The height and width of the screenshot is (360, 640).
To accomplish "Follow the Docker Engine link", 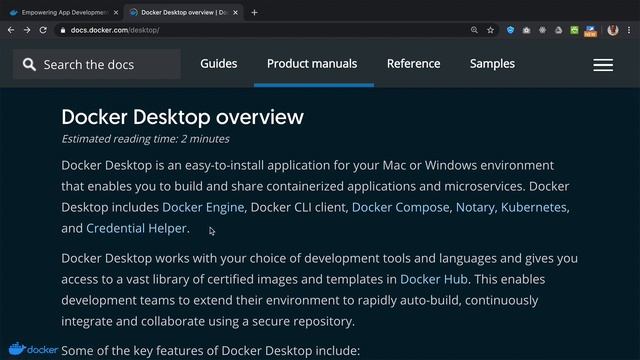I will tap(203, 207).
